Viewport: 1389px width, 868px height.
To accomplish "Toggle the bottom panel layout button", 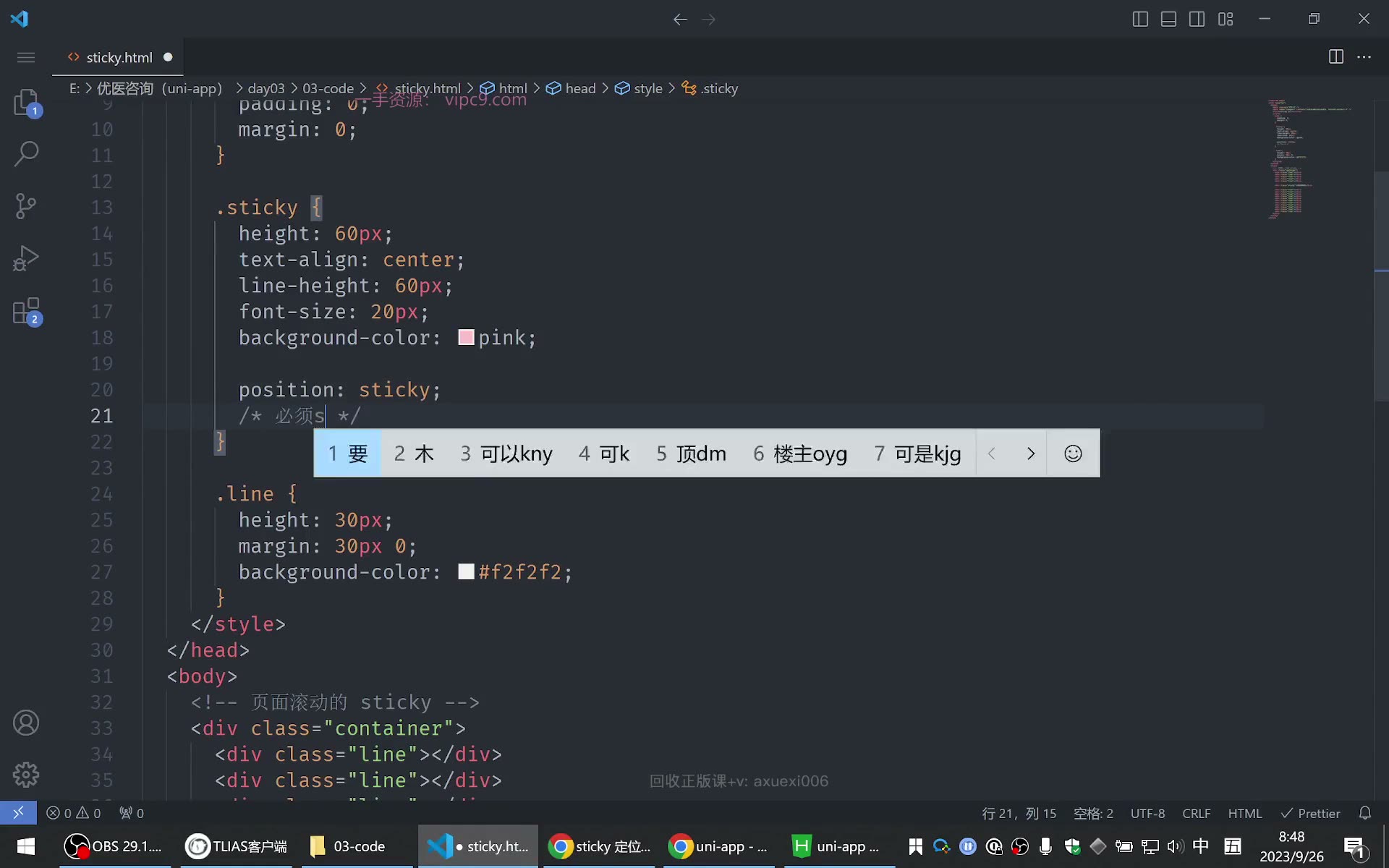I will coord(1168,19).
